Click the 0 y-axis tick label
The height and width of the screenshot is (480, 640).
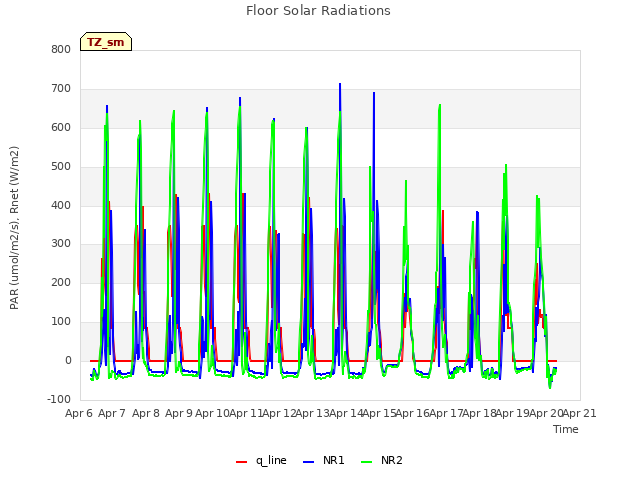pyautogui.click(x=68, y=360)
